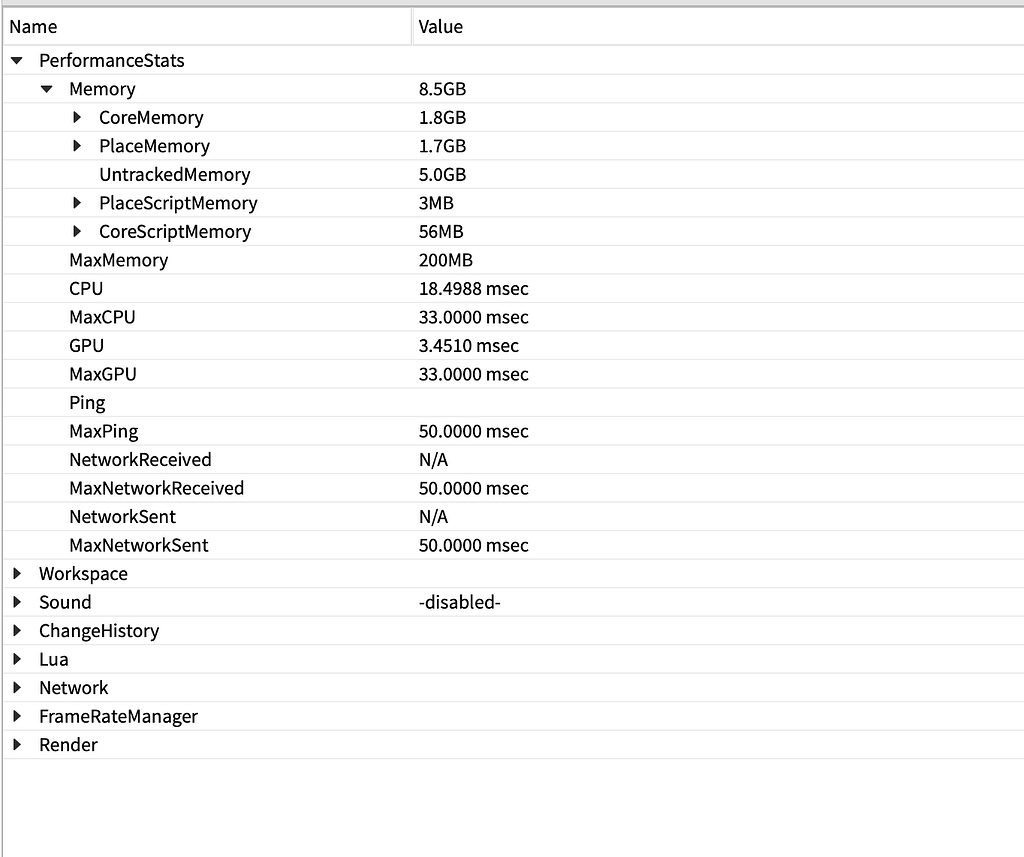Expand the PlaceScriptMemory node
1024x857 pixels.
point(77,203)
